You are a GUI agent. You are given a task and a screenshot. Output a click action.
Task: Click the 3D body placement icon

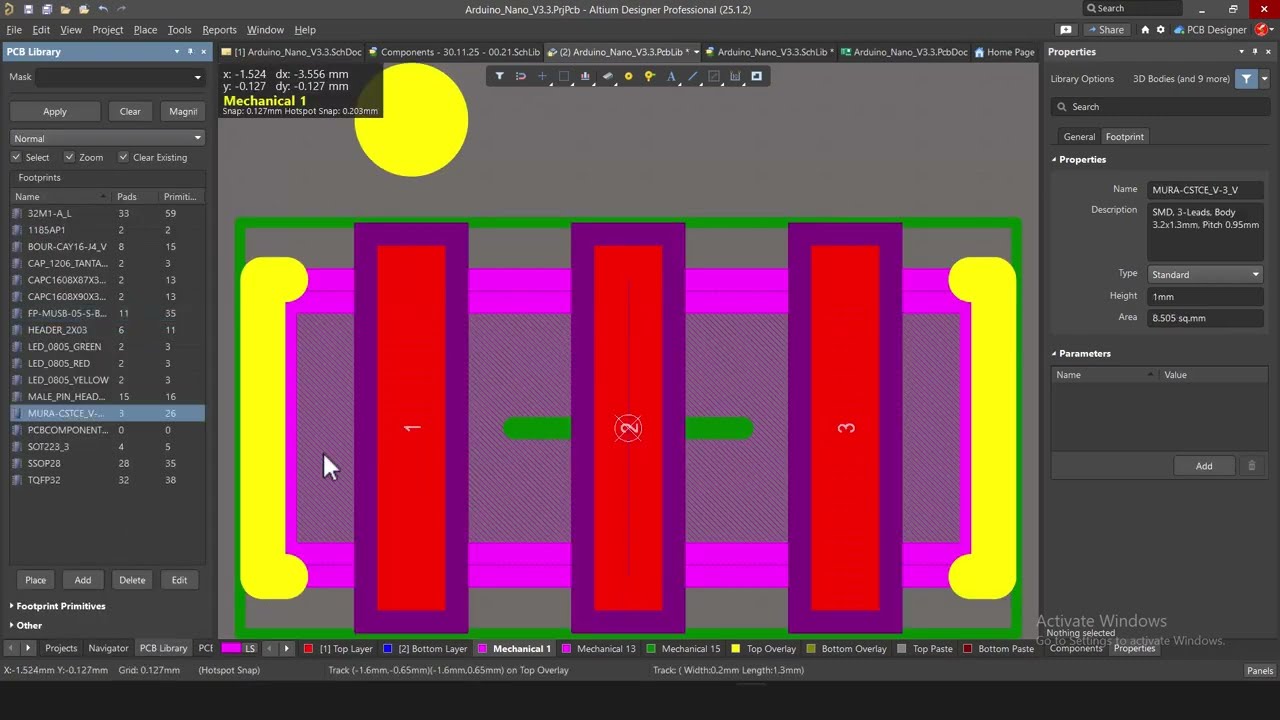(x=607, y=76)
